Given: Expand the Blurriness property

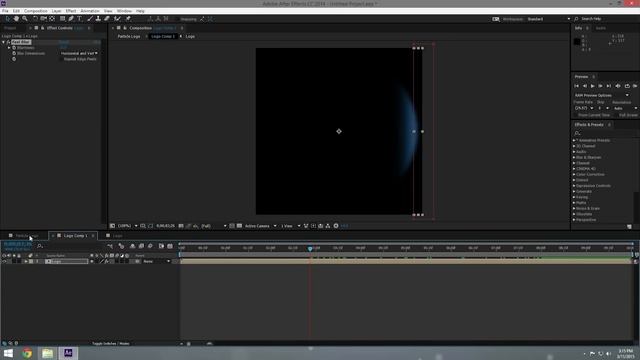Looking at the screenshot, I should coord(9,48).
